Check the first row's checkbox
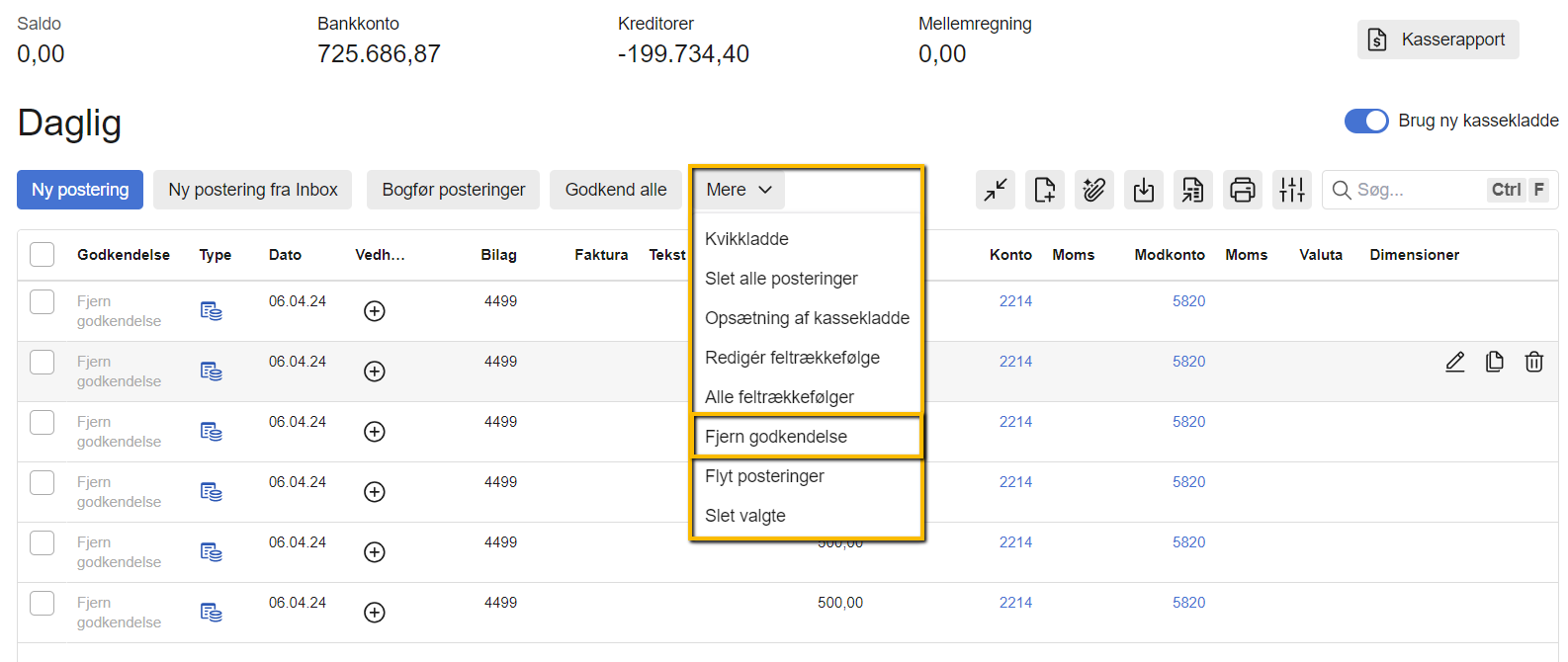This screenshot has height=662, width=1568. pos(43,301)
